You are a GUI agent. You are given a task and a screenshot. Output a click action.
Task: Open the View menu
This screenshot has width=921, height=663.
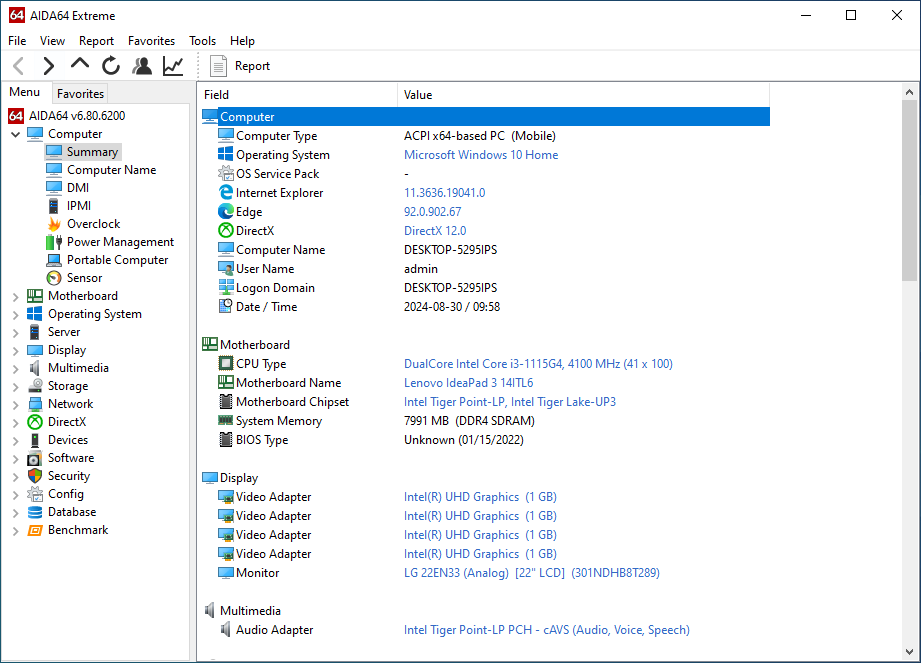(52, 41)
